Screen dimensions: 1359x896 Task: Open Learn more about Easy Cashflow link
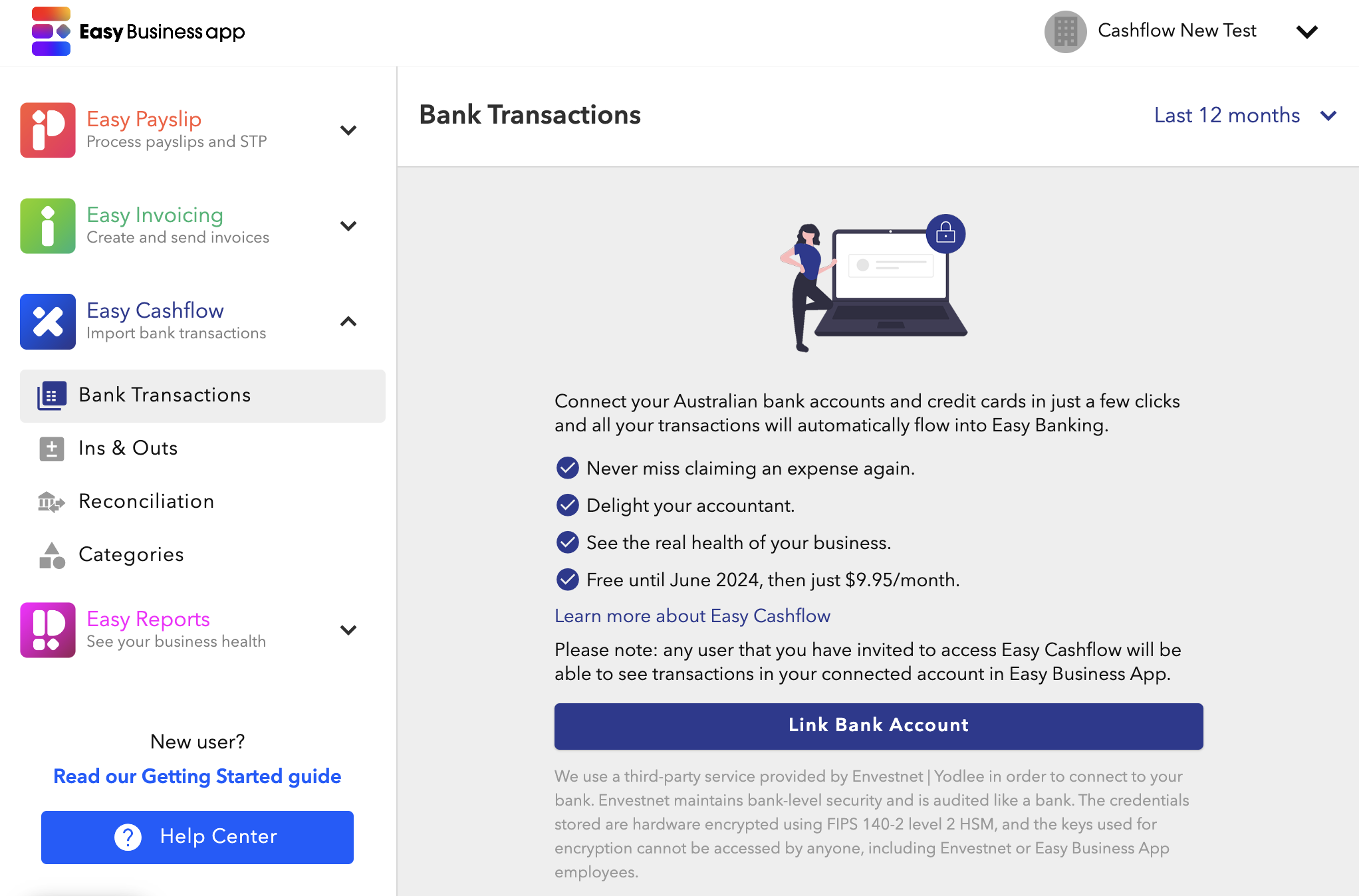pyautogui.click(x=692, y=616)
